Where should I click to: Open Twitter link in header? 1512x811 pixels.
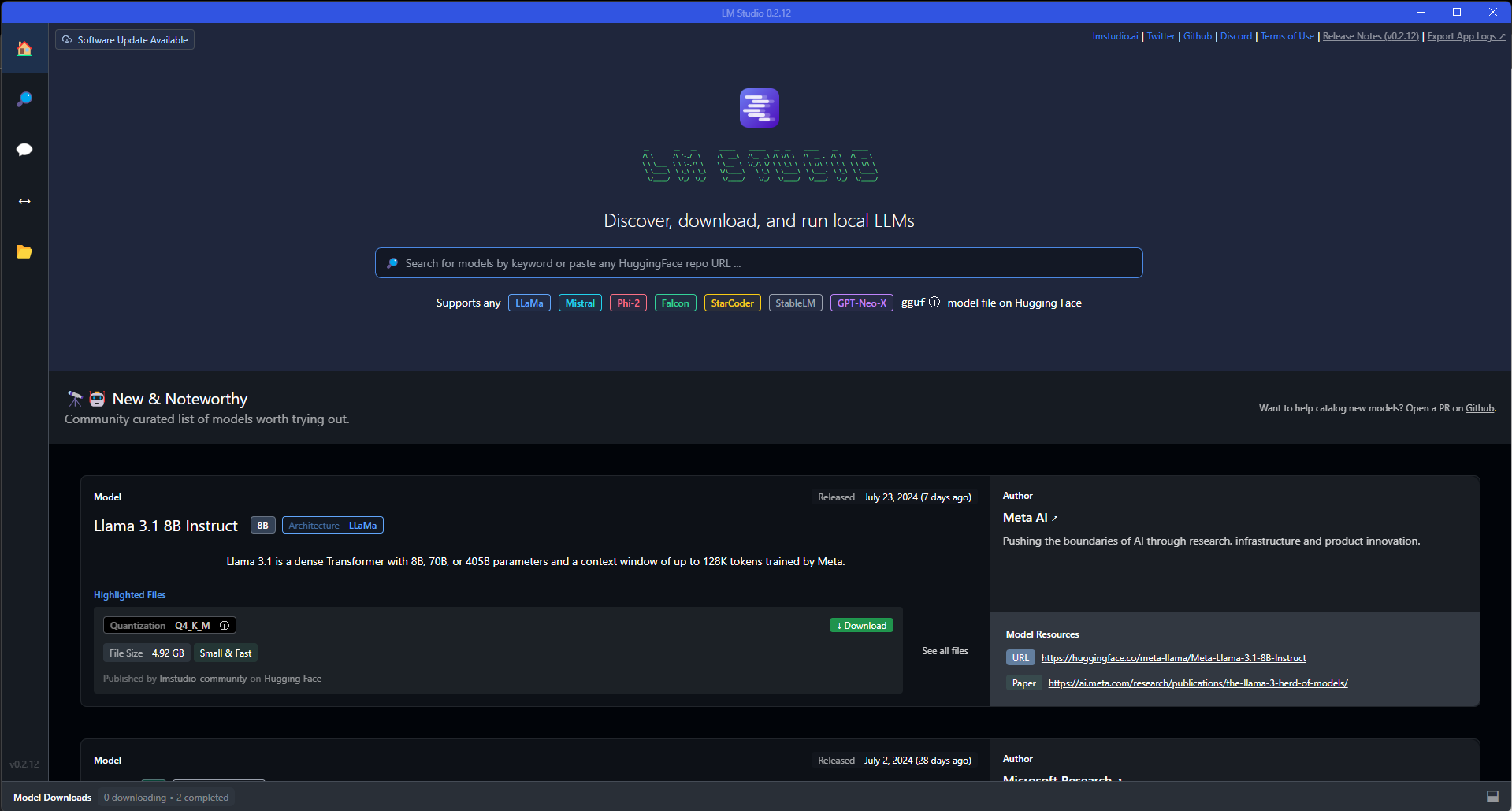click(1161, 36)
